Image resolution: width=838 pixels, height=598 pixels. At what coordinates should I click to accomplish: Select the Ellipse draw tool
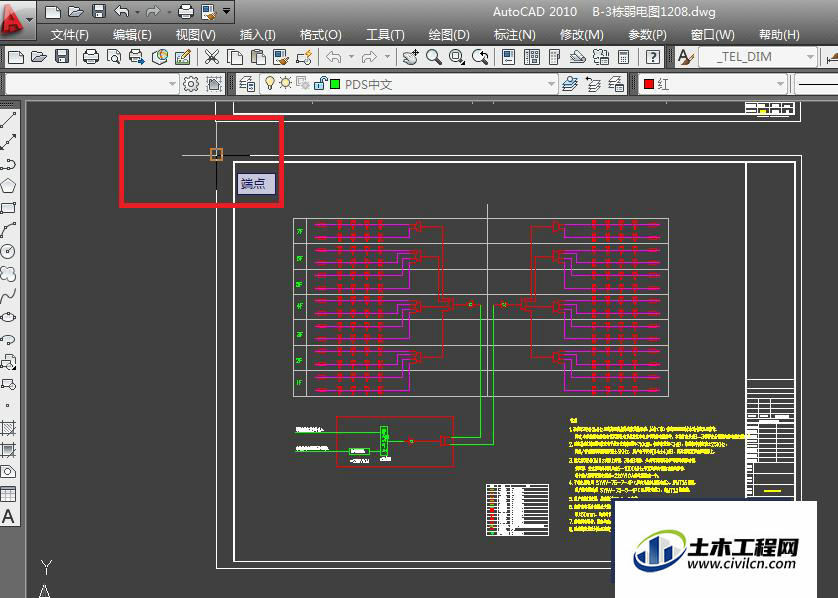pyautogui.click(x=8, y=317)
